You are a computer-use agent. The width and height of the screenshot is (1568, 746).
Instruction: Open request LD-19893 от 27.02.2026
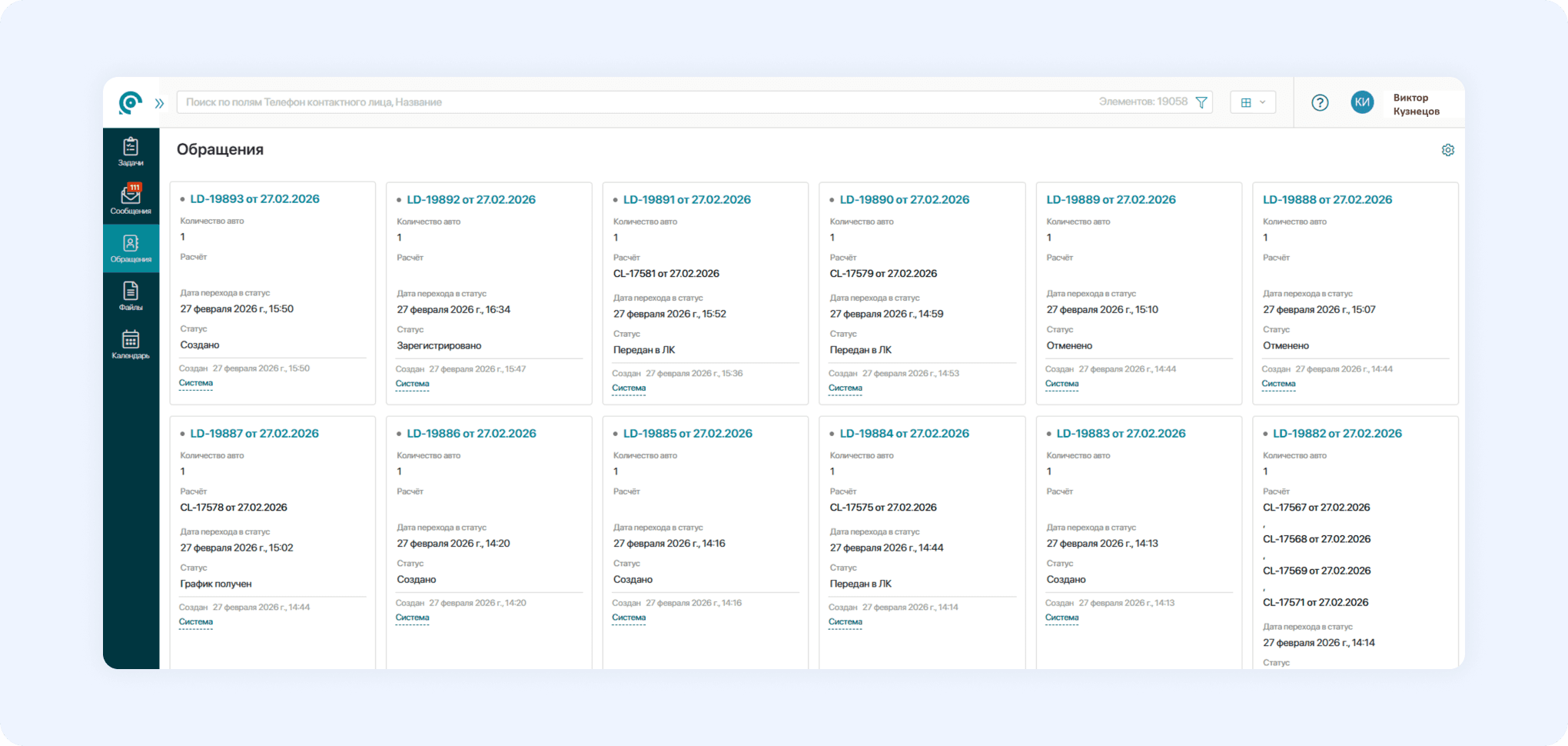point(254,199)
